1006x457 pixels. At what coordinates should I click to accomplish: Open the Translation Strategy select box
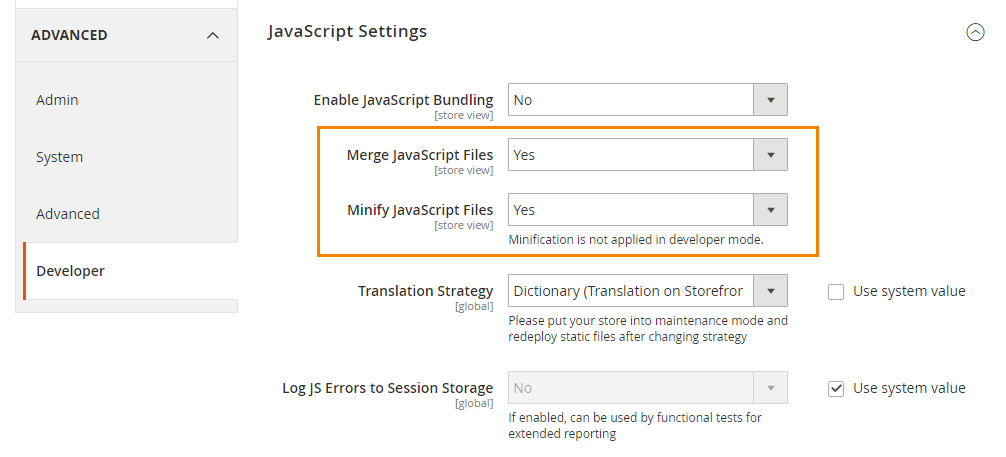(x=631, y=291)
